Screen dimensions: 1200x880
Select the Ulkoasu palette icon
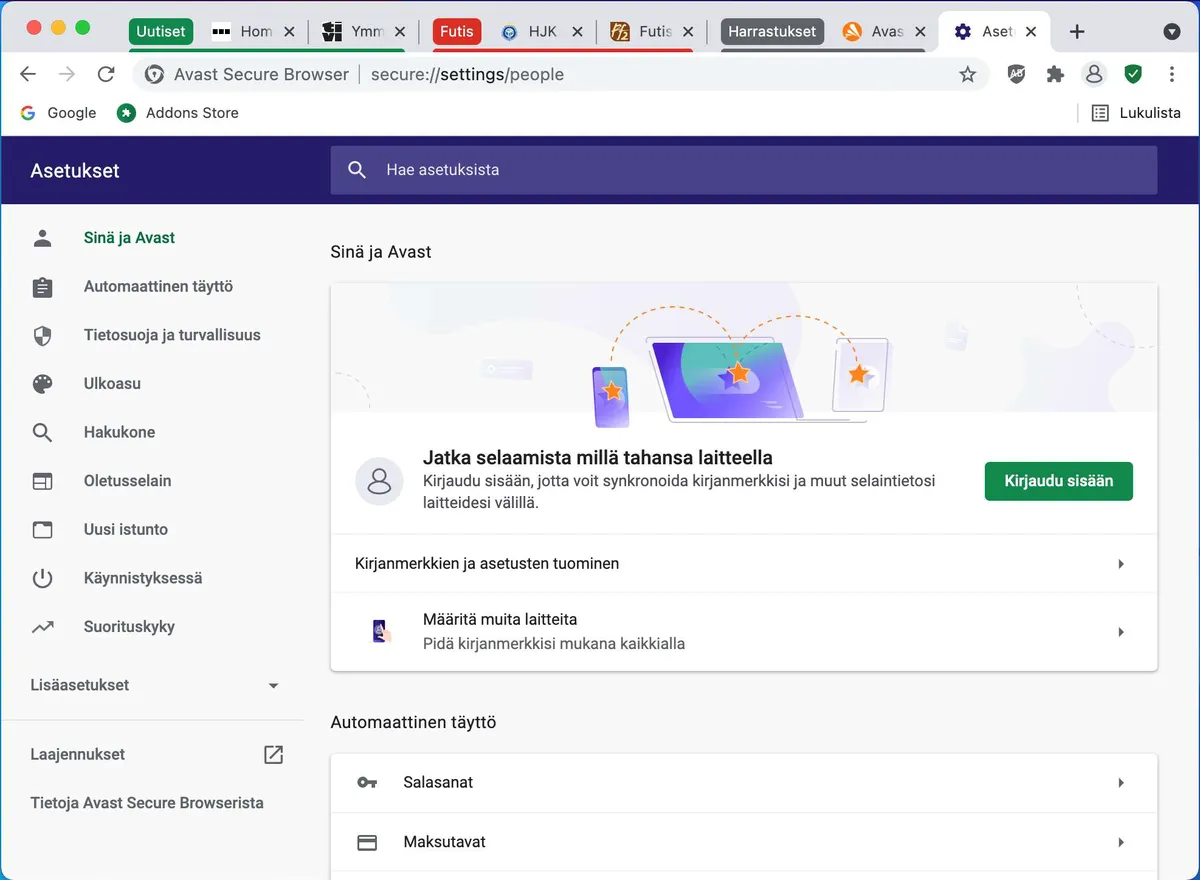(42, 384)
